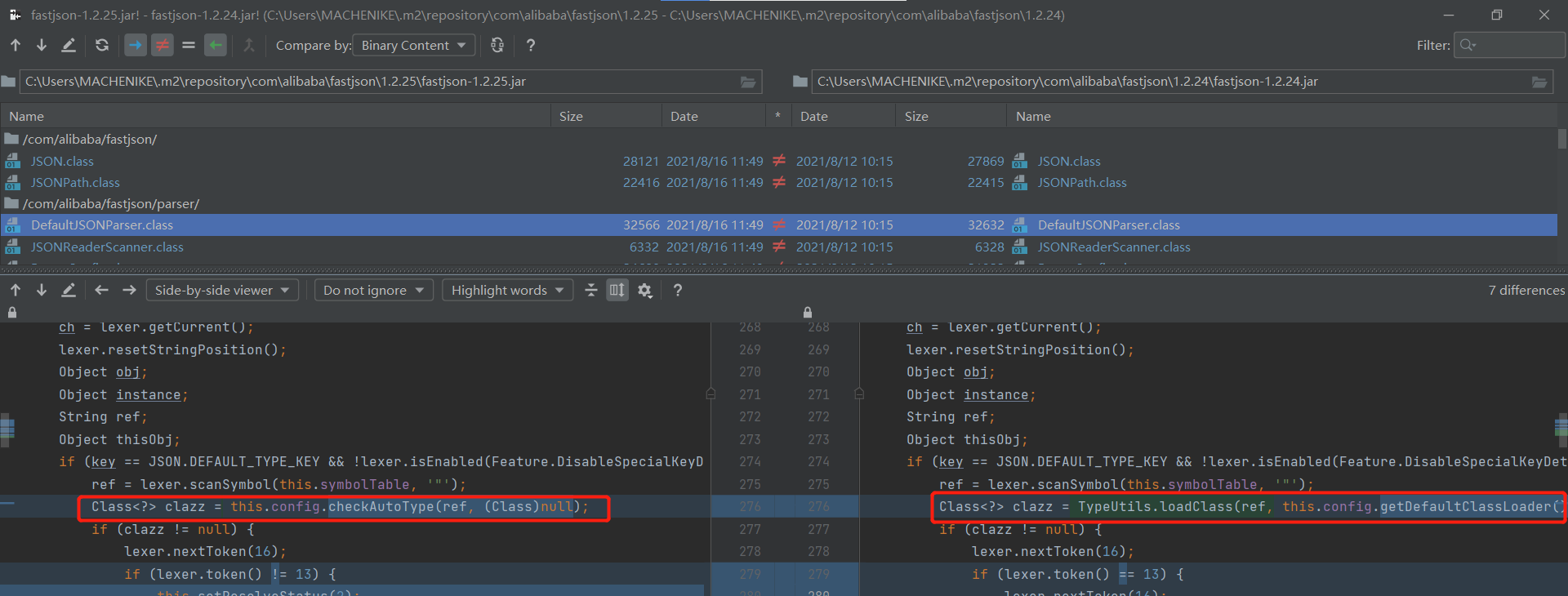Click the left pane read-only lock icon
This screenshot has height=596, width=1568.
coord(12,312)
